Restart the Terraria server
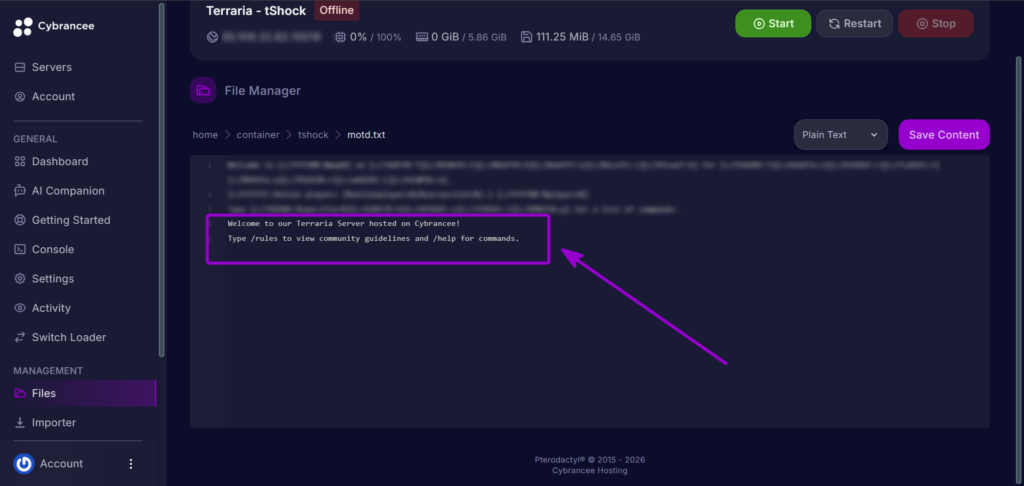Image resolution: width=1024 pixels, height=486 pixels. coord(854,24)
